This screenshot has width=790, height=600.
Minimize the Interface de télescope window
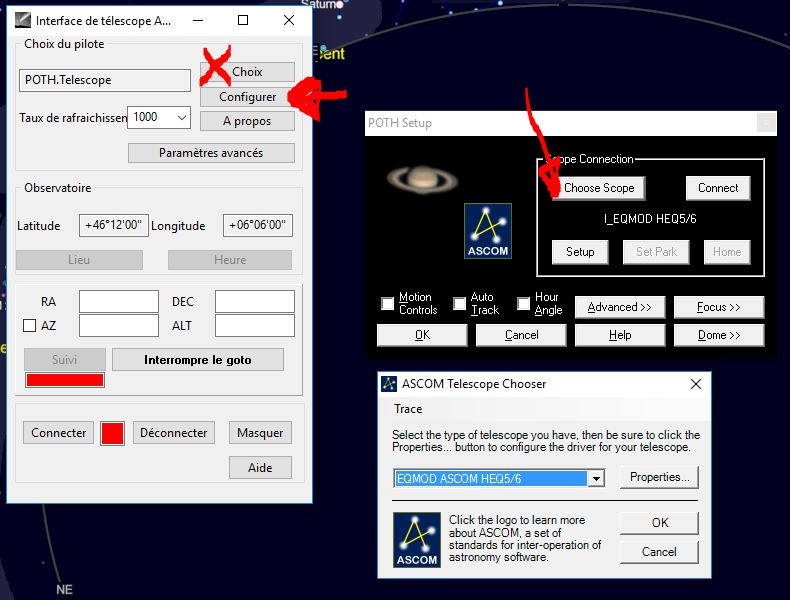[198, 20]
